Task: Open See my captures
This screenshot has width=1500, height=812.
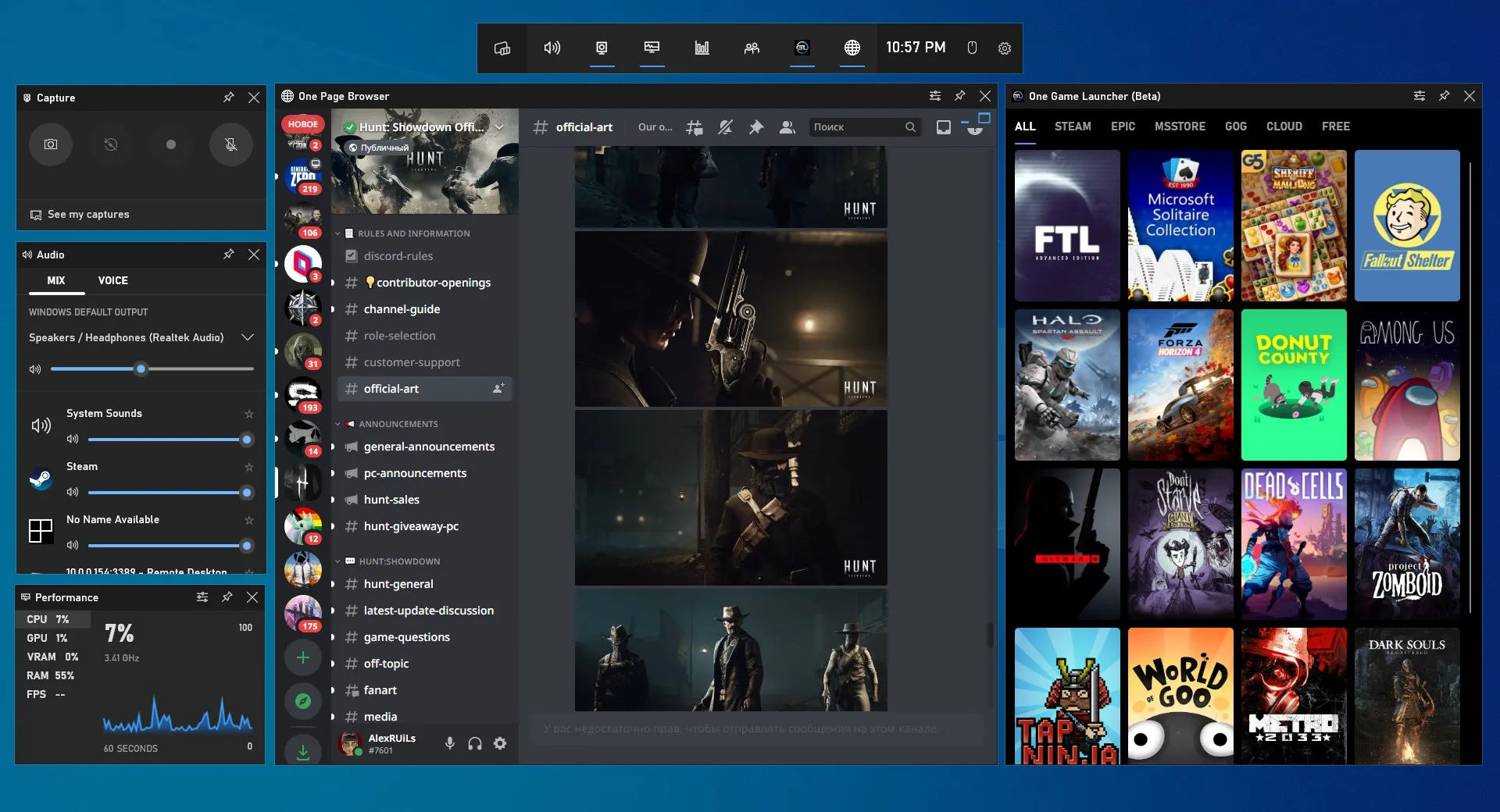Action: pyautogui.click(x=80, y=215)
